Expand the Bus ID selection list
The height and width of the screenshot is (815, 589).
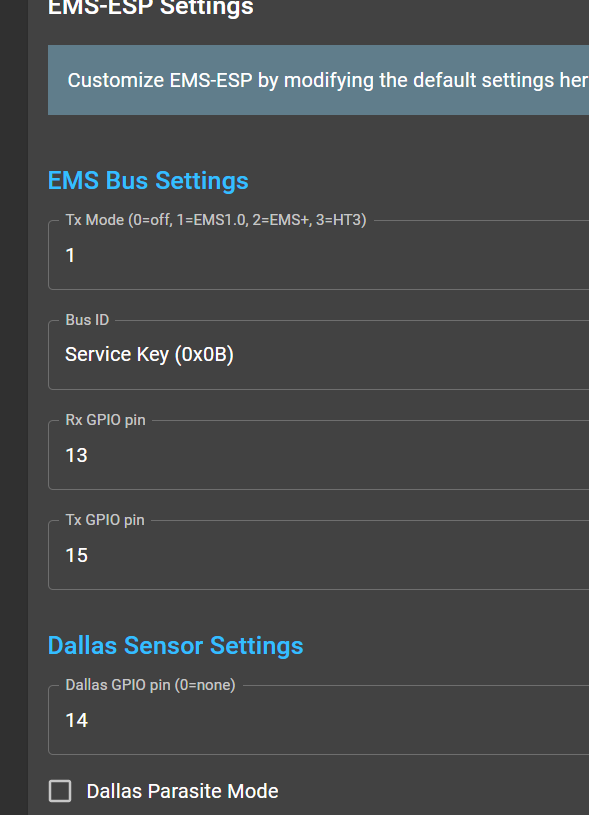click(x=300, y=354)
